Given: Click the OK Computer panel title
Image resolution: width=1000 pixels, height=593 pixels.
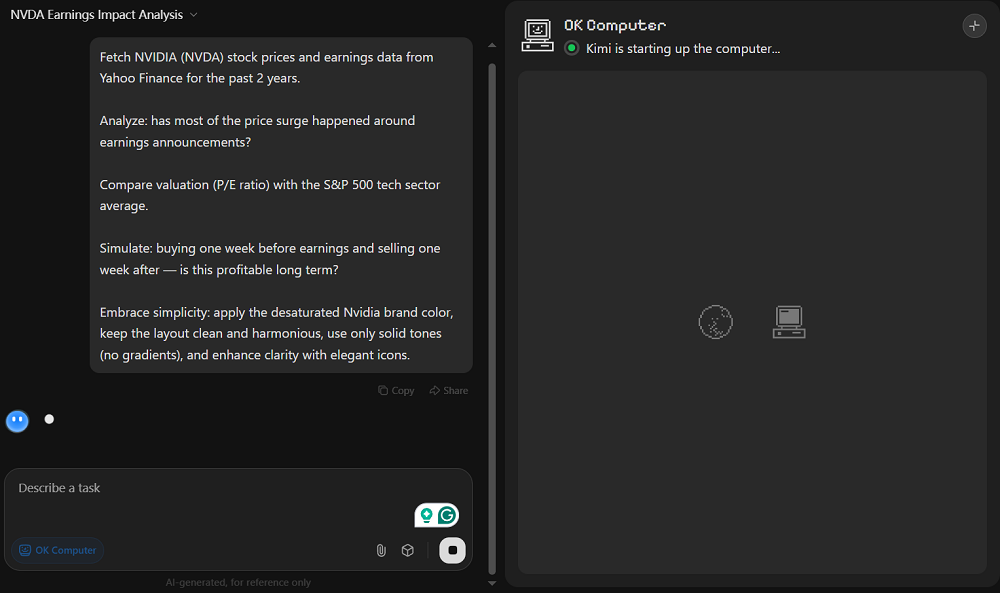Looking at the screenshot, I should pos(614,25).
